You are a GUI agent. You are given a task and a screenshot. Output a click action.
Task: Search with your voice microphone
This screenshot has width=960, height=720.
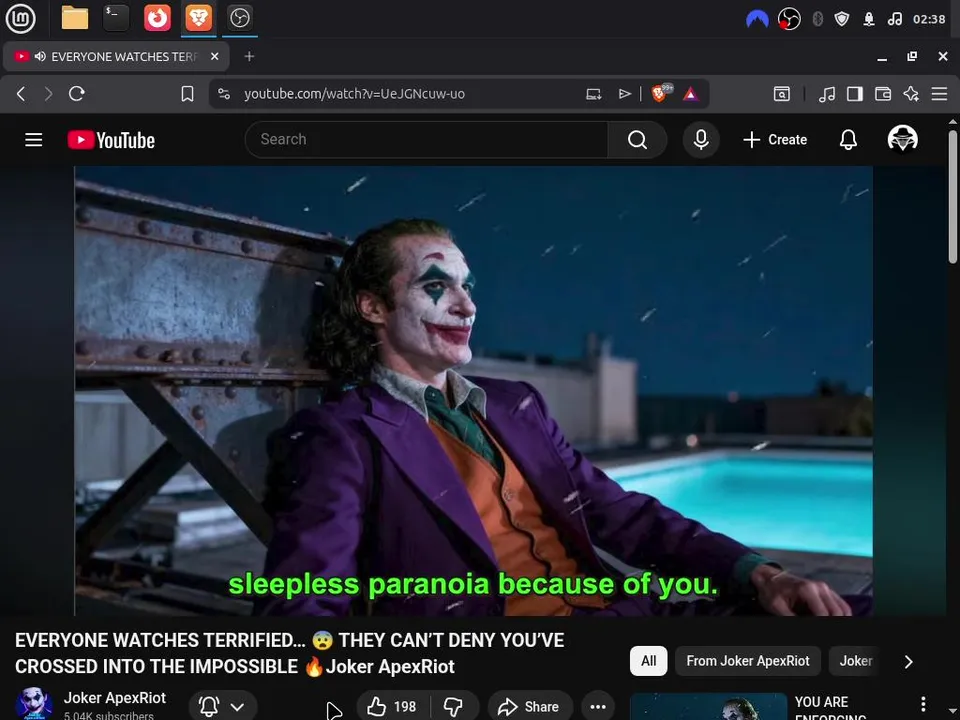701,140
